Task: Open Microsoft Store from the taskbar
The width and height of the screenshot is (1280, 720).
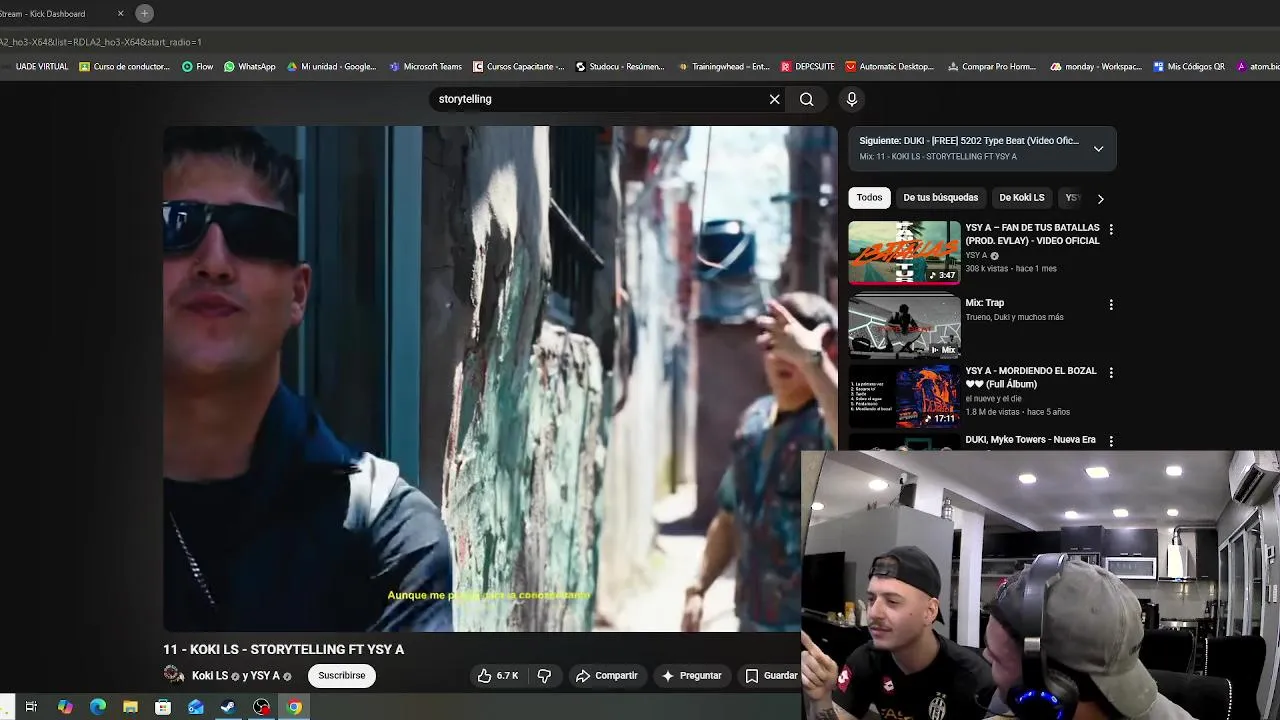Action: coord(163,707)
